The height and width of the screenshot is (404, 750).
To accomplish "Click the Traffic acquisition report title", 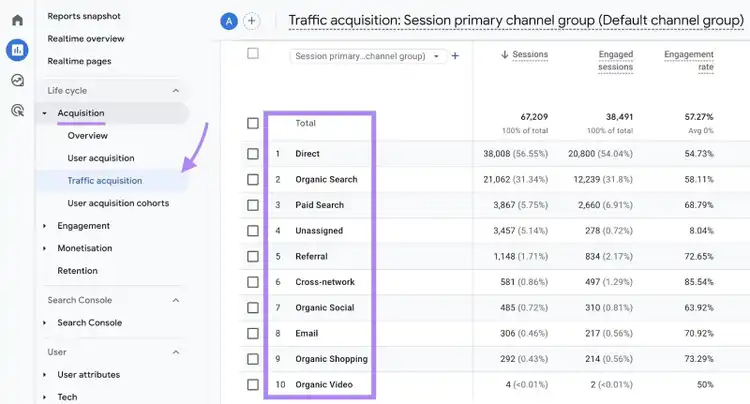I will point(516,21).
